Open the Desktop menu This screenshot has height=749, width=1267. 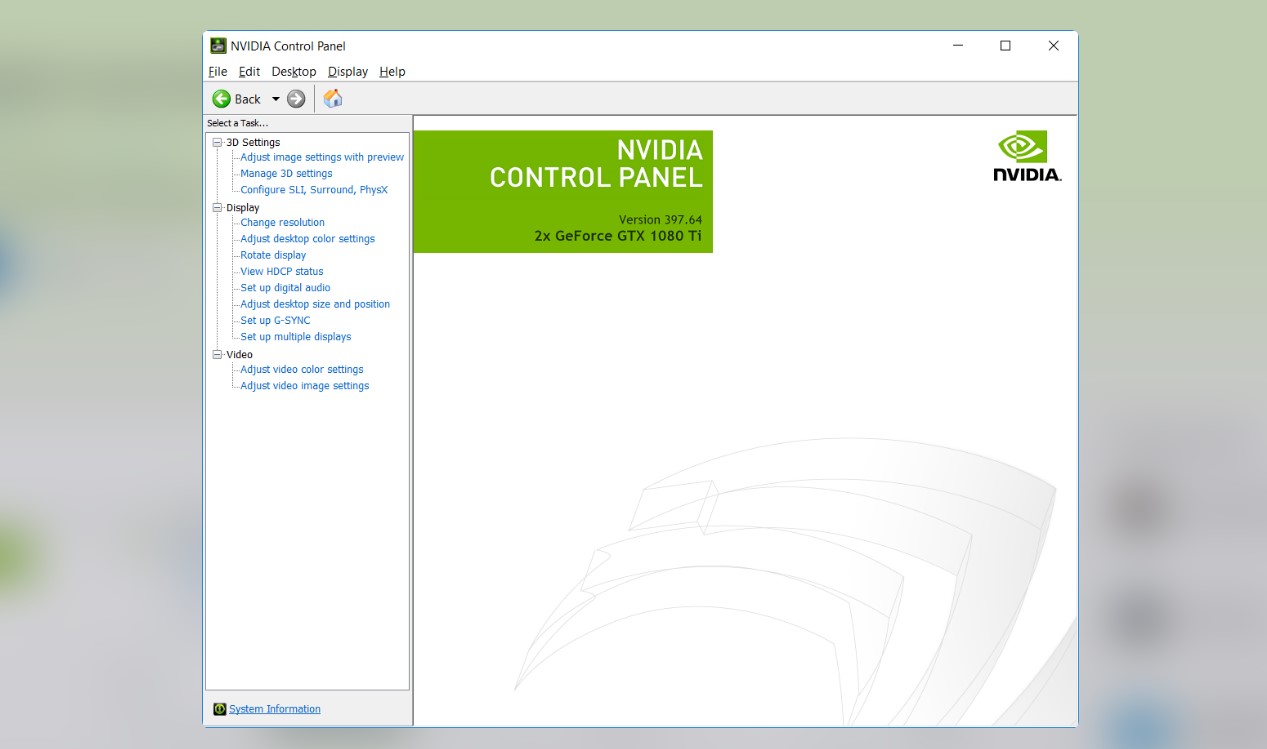(294, 72)
